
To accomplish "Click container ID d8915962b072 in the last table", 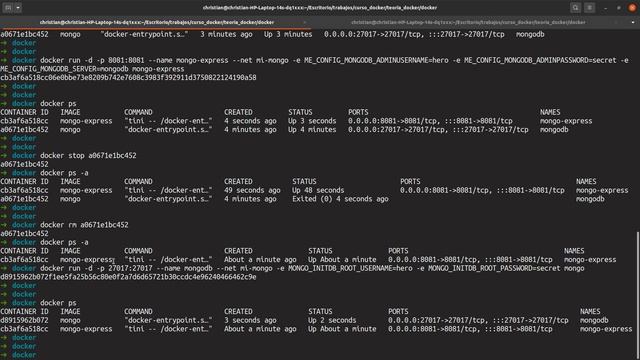I will coord(24,320).
